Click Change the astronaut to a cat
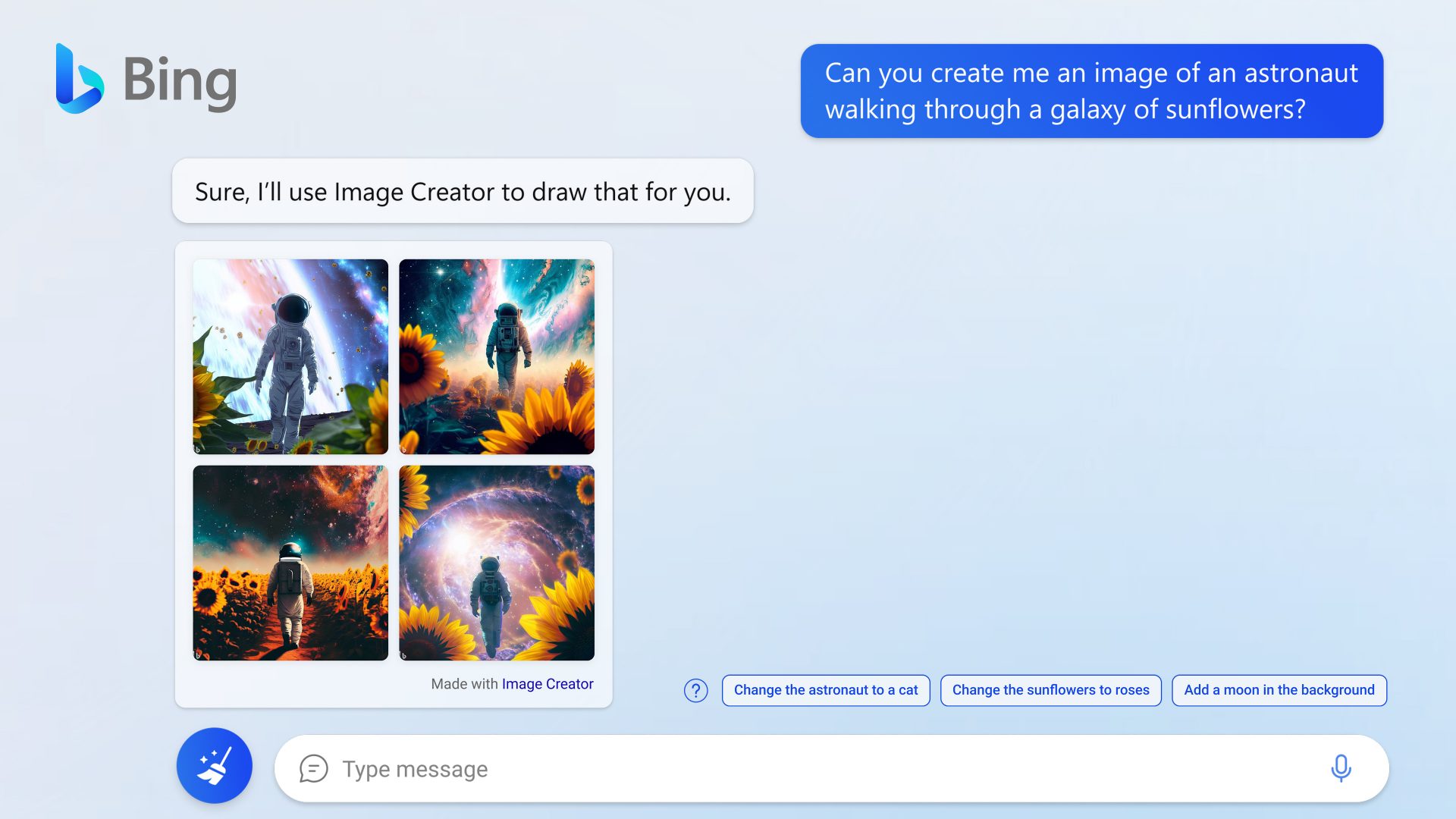 pos(824,689)
